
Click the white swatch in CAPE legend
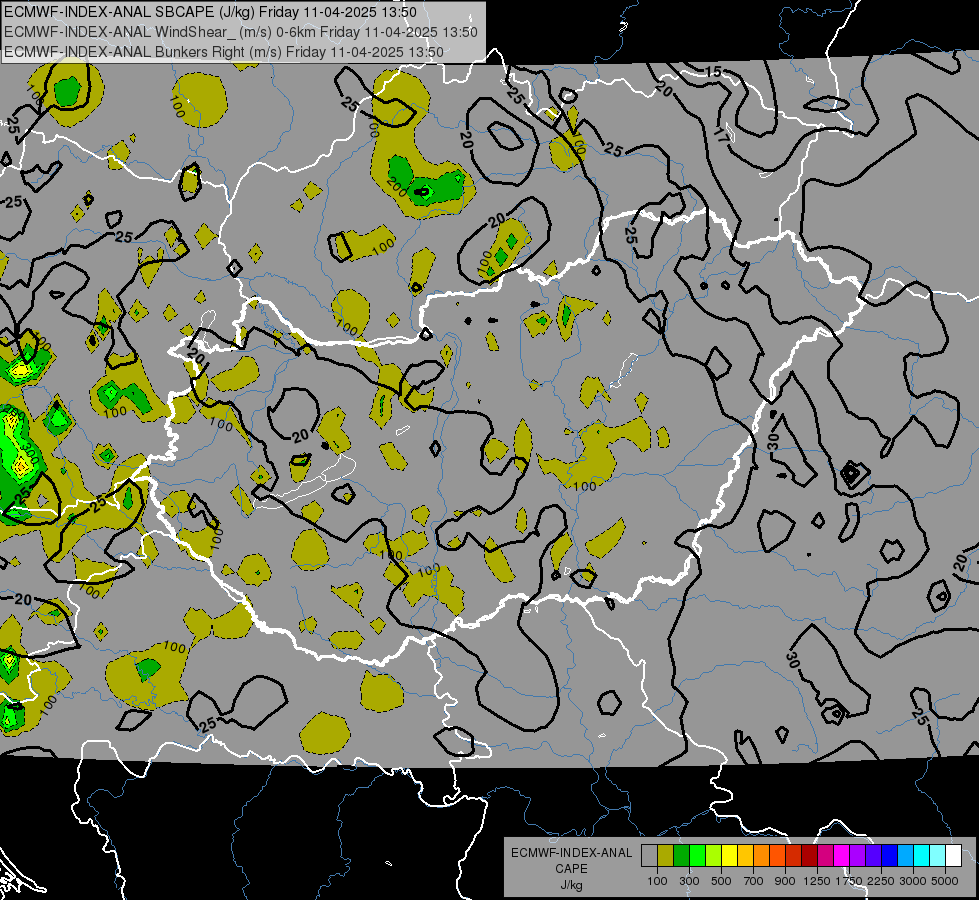954,856
